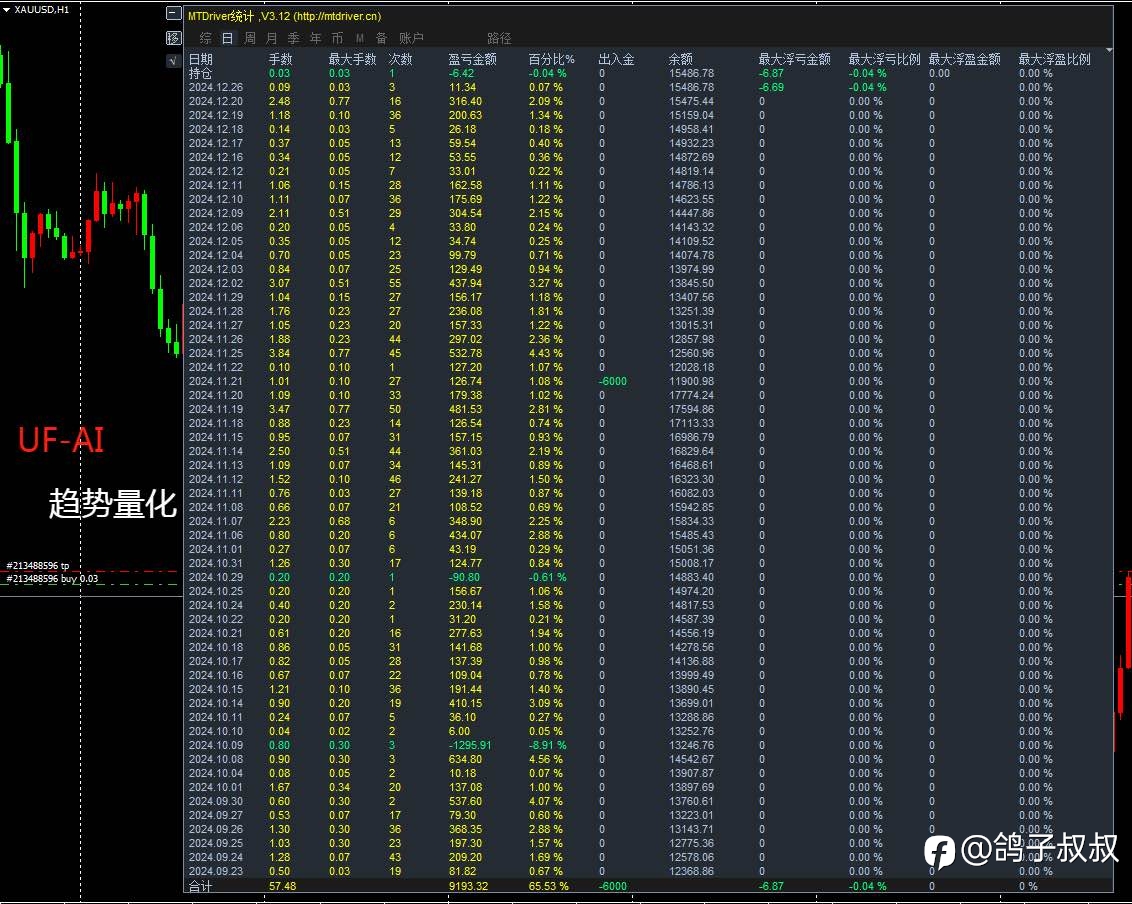This screenshot has width=1132, height=904.
Task: Open the 账户 account tab
Action: pyautogui.click(x=412, y=38)
